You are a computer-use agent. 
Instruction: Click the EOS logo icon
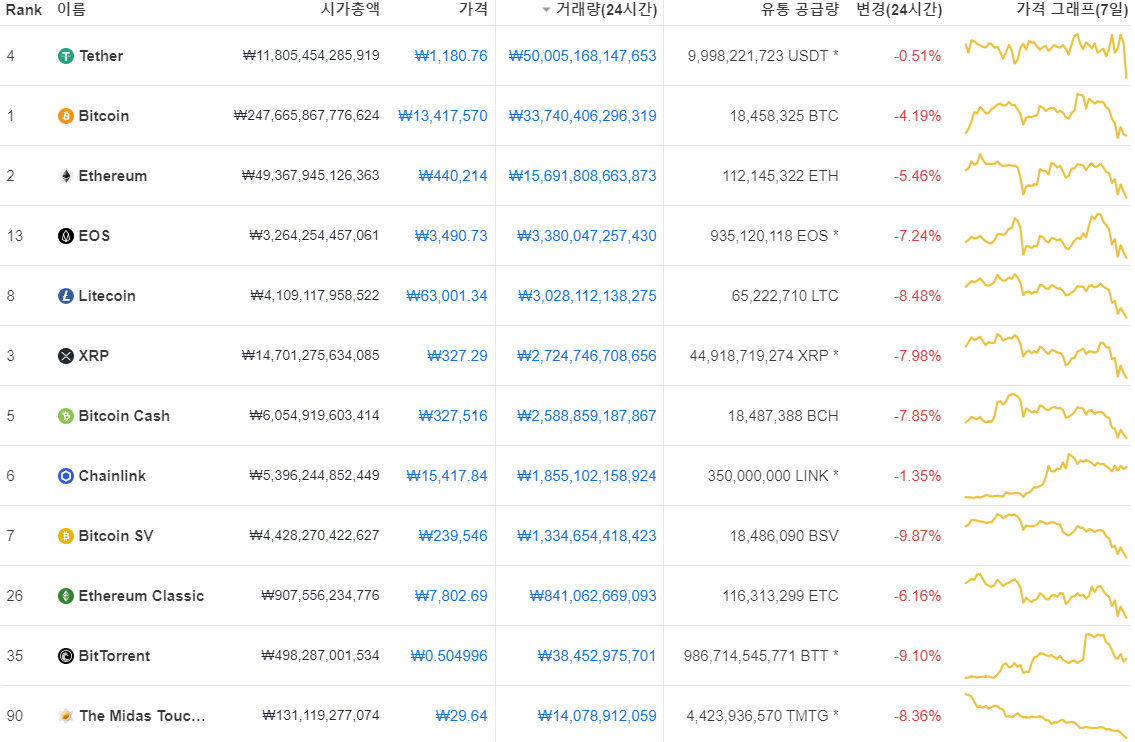pos(66,236)
